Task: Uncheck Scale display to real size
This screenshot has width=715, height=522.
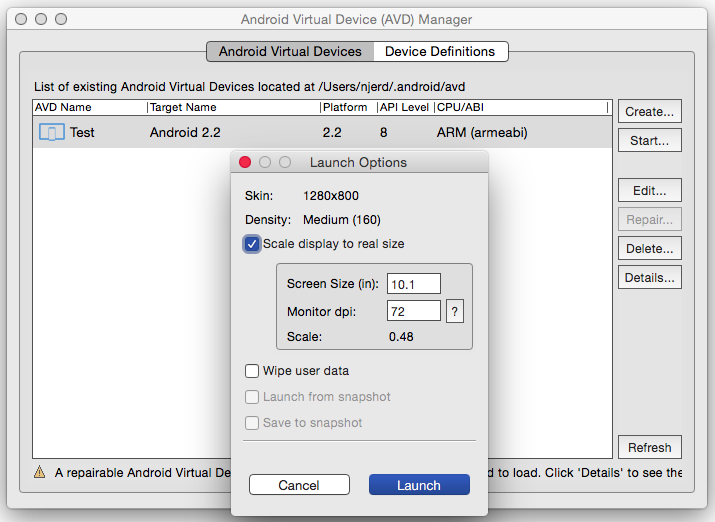Action: click(x=252, y=244)
